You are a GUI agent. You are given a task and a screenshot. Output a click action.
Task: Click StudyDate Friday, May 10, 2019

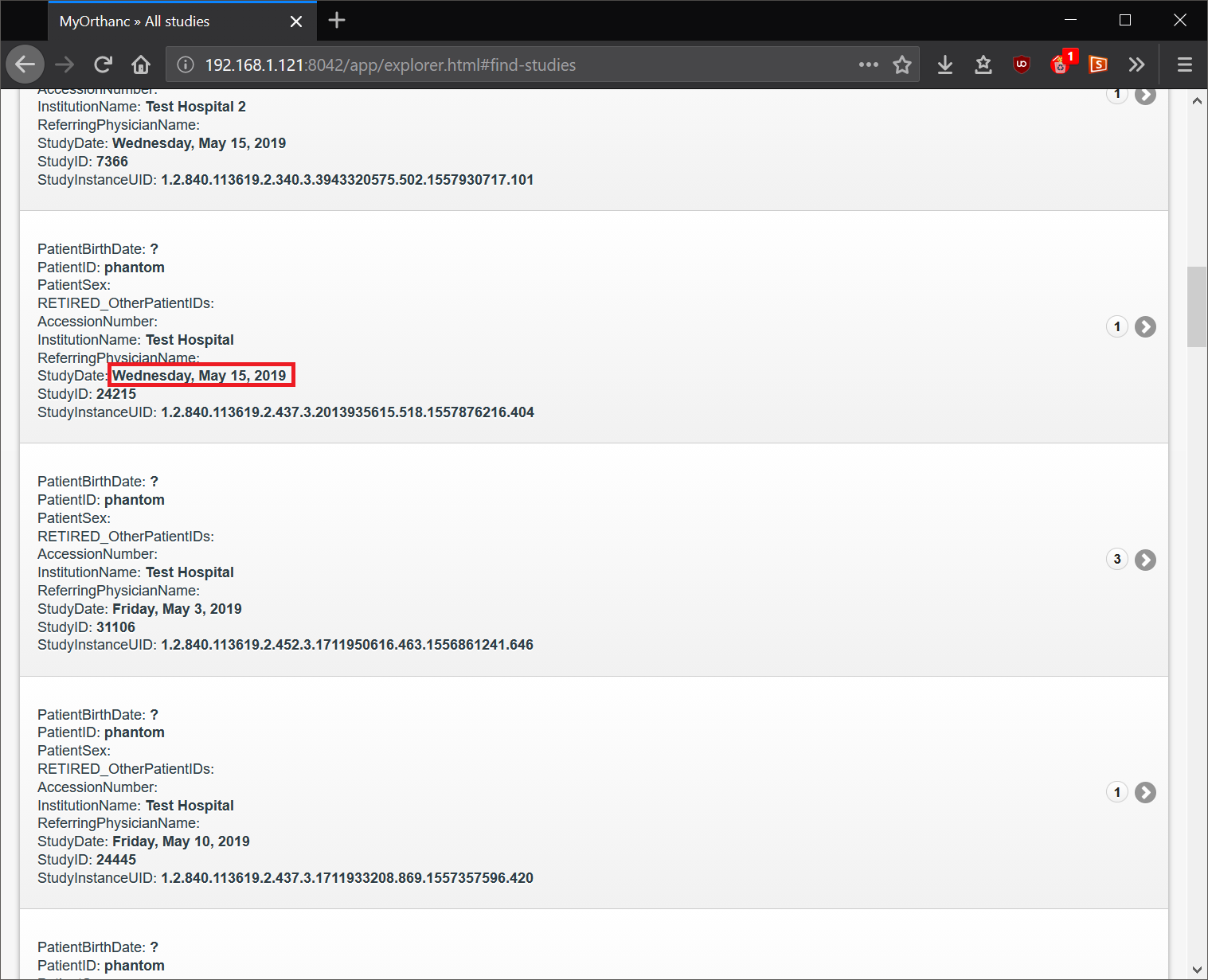click(143, 841)
